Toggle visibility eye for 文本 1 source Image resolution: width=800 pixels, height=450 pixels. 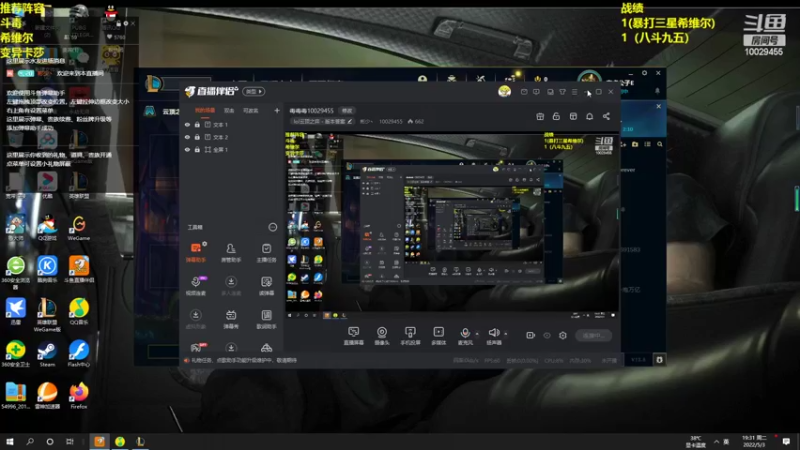[187, 124]
